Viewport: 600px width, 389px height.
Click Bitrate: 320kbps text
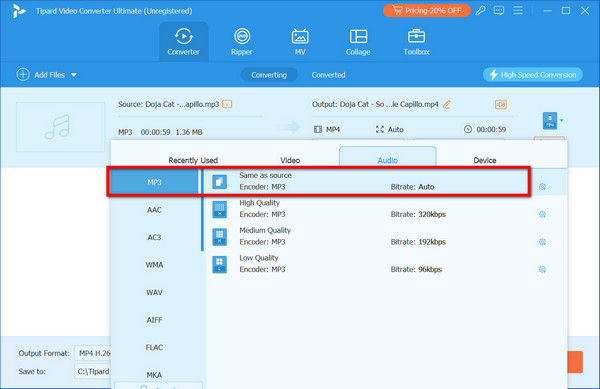(418, 215)
